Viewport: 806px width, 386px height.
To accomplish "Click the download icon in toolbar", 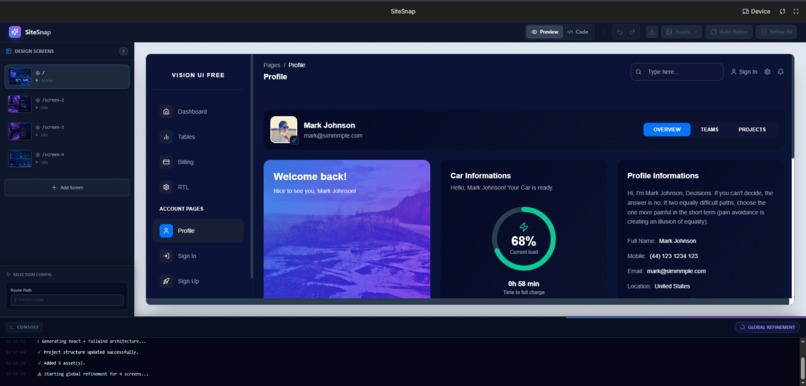I will pyautogui.click(x=651, y=32).
